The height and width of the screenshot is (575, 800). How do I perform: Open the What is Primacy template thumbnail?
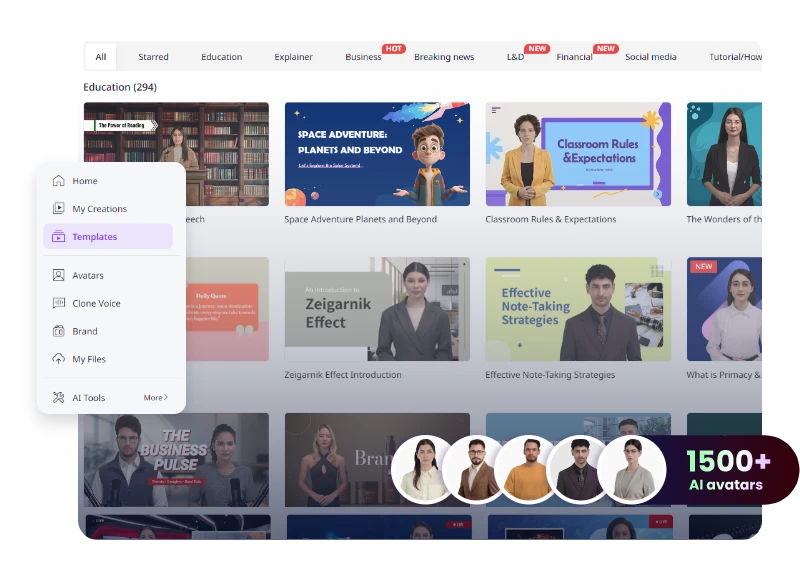pyautogui.click(x=724, y=309)
